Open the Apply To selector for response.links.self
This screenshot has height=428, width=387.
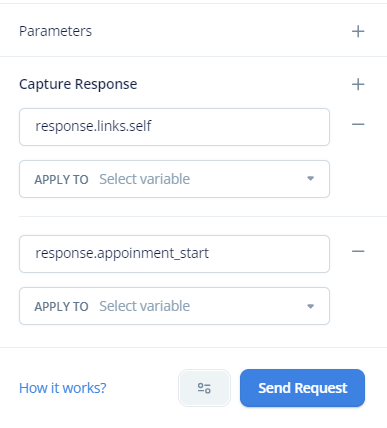[174, 179]
